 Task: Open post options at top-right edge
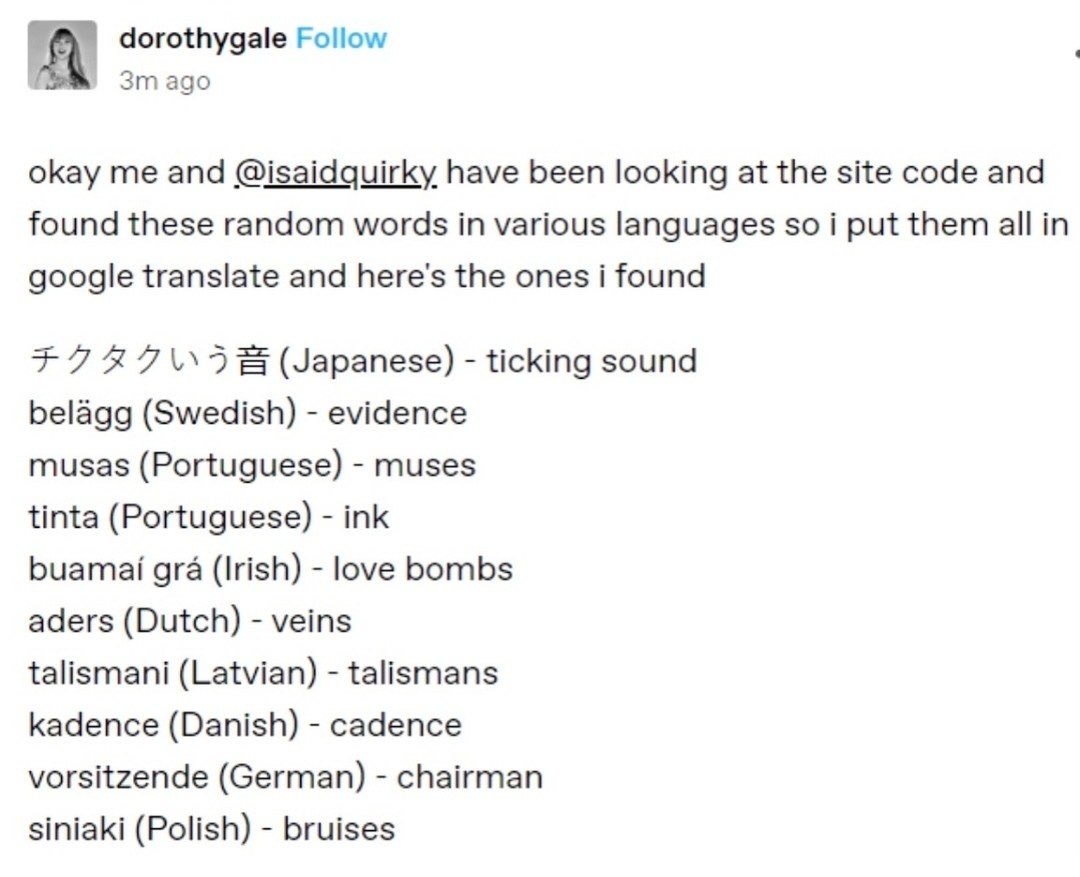(x=1075, y=53)
